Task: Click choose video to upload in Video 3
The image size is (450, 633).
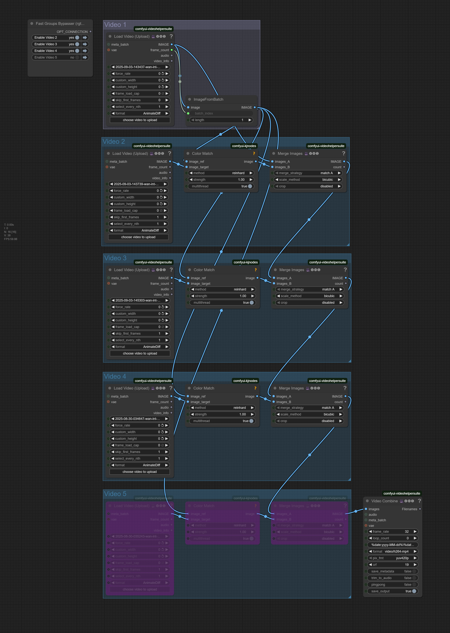Action: click(x=140, y=353)
